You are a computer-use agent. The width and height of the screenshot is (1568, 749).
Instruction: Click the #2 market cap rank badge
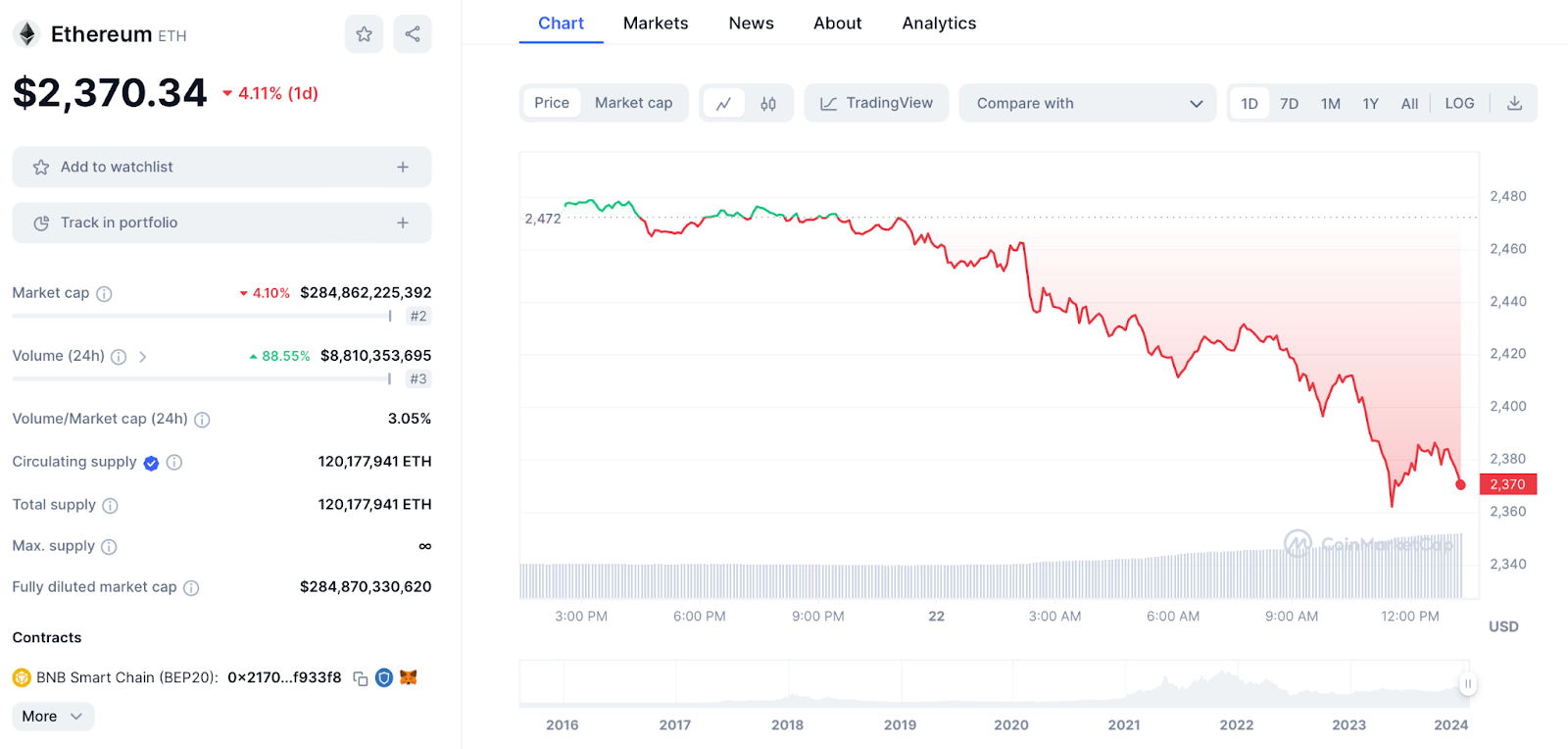pyautogui.click(x=418, y=316)
